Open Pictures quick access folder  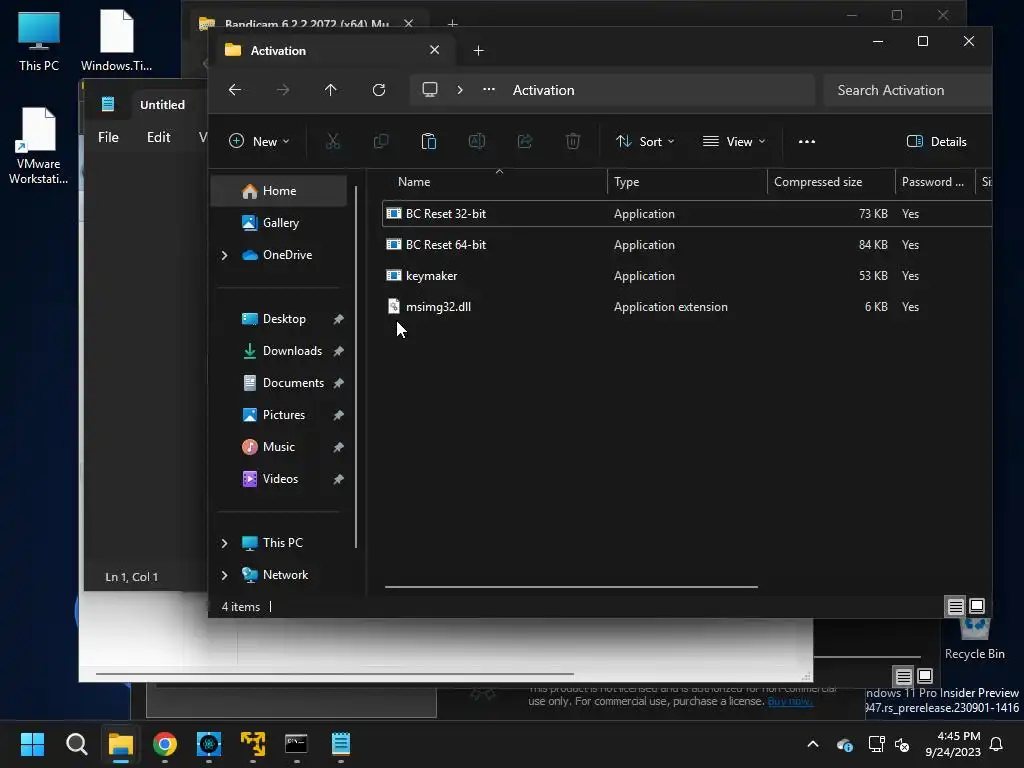pyautogui.click(x=284, y=415)
